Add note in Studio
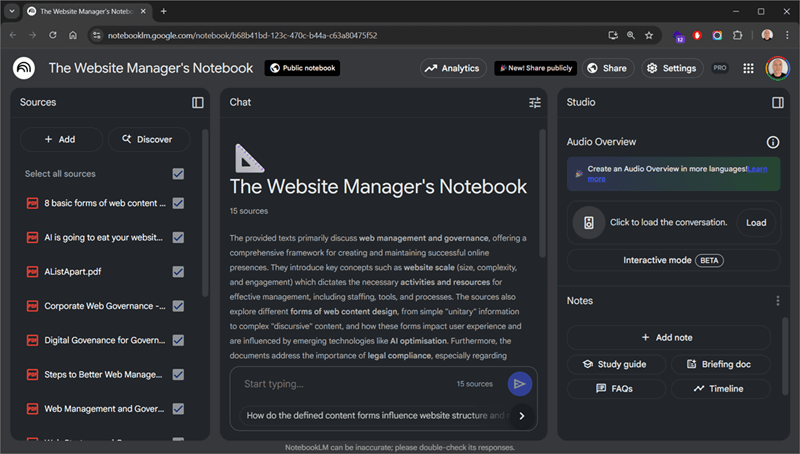The image size is (800, 454). tap(668, 338)
